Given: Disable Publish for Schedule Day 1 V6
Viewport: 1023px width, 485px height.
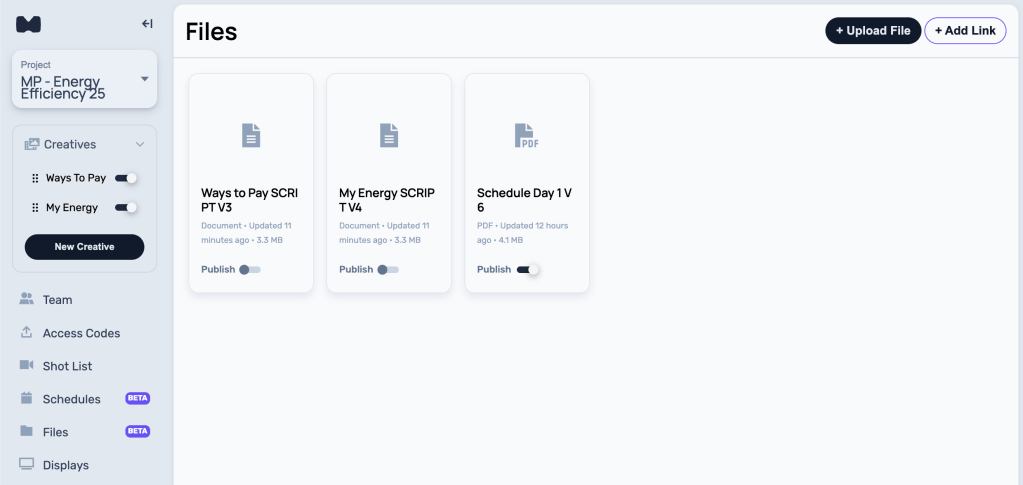Looking at the screenshot, I should 528,270.
